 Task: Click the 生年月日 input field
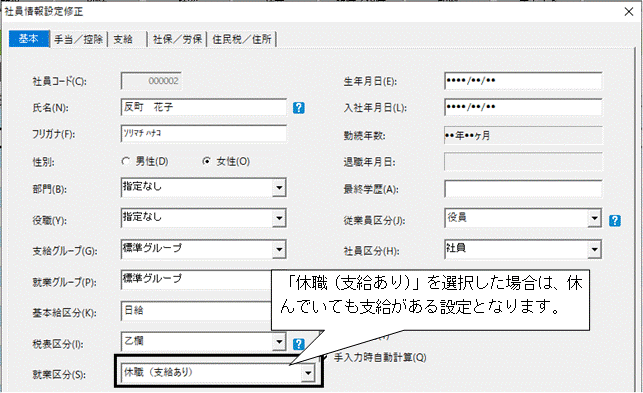523,81
